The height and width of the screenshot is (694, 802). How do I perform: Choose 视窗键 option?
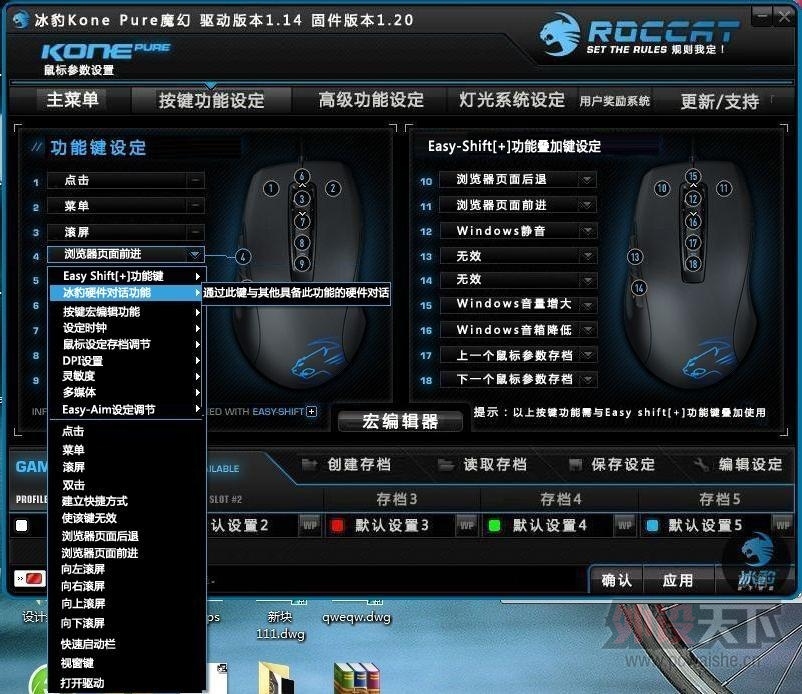point(77,663)
